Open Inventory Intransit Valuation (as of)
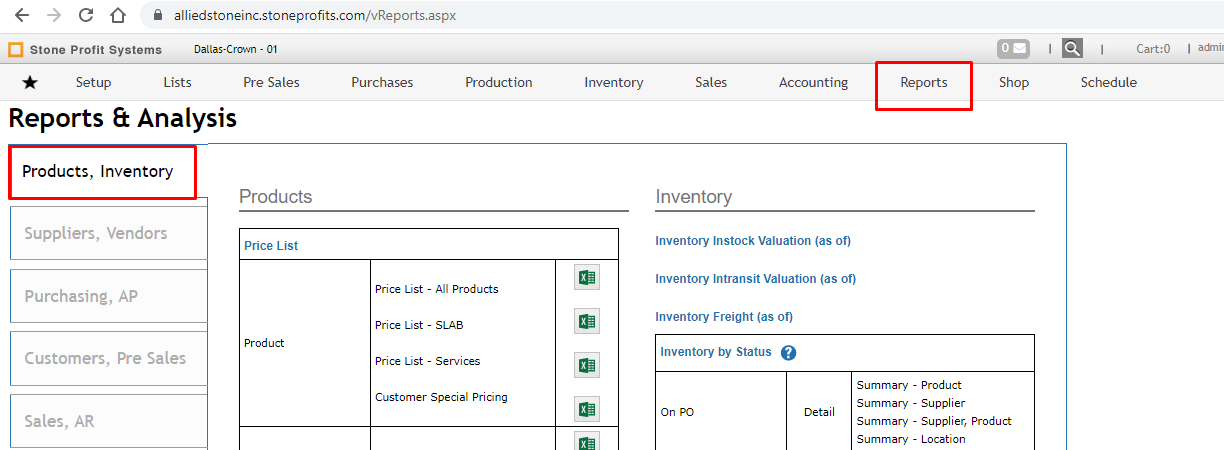1224x450 pixels. coord(756,279)
